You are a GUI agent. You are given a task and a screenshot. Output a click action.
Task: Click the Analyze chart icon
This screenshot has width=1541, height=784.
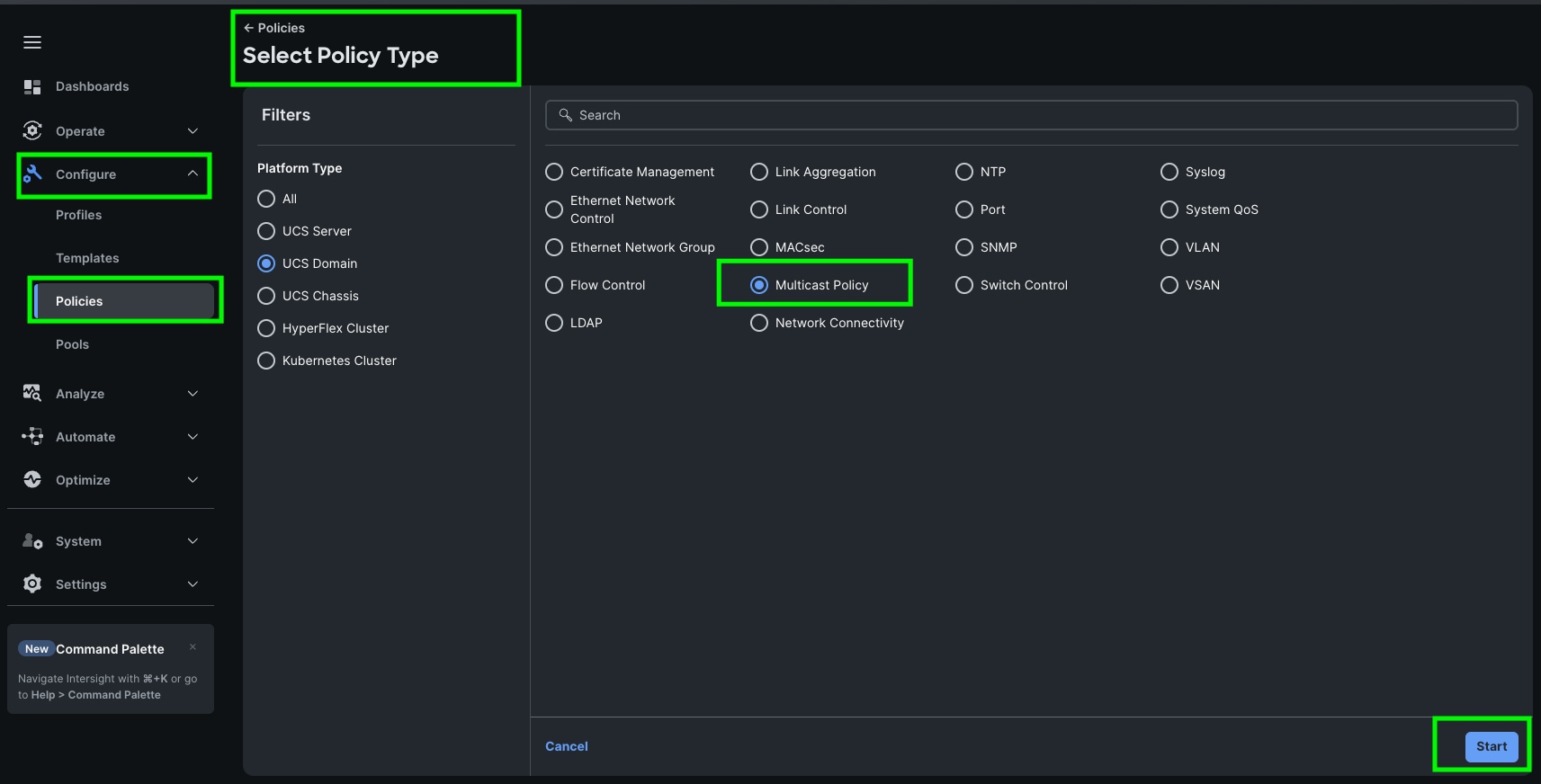coord(32,394)
